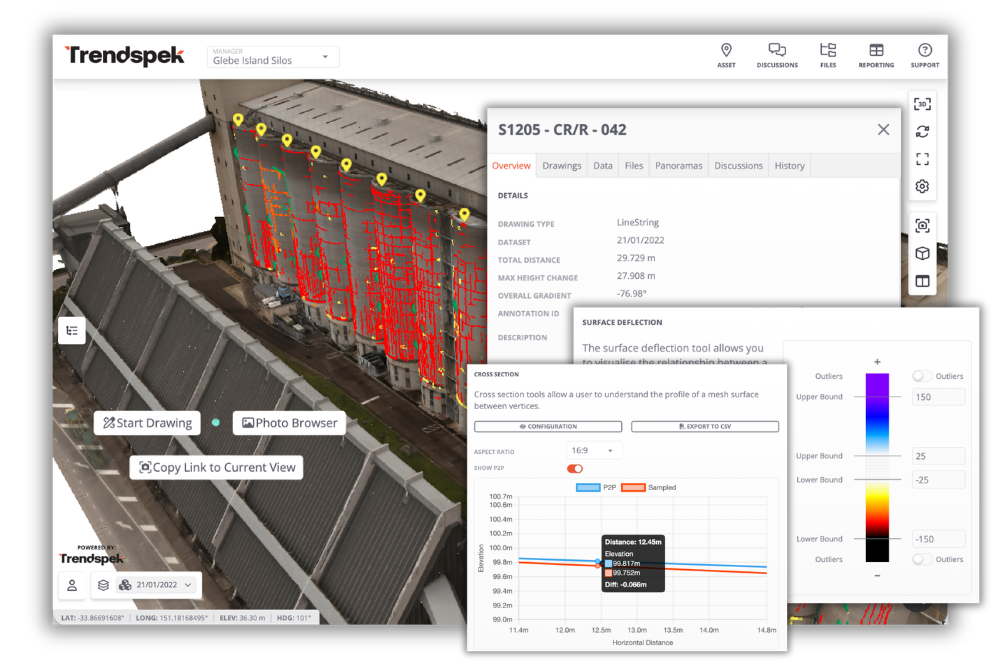Edit the lower bound -150 field
1000x667 pixels.
point(938,539)
